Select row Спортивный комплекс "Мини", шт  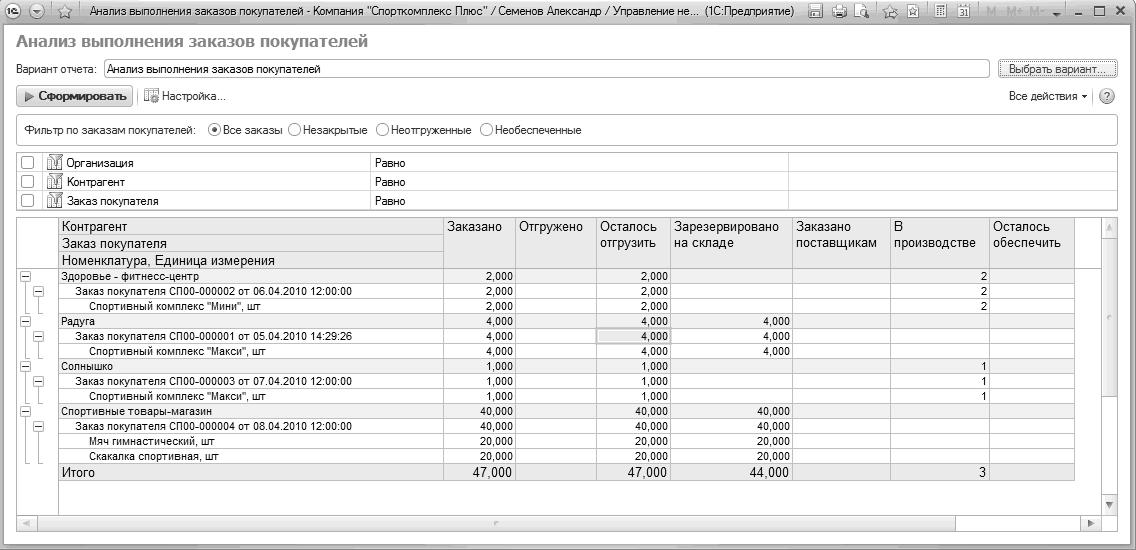[x=251, y=307]
